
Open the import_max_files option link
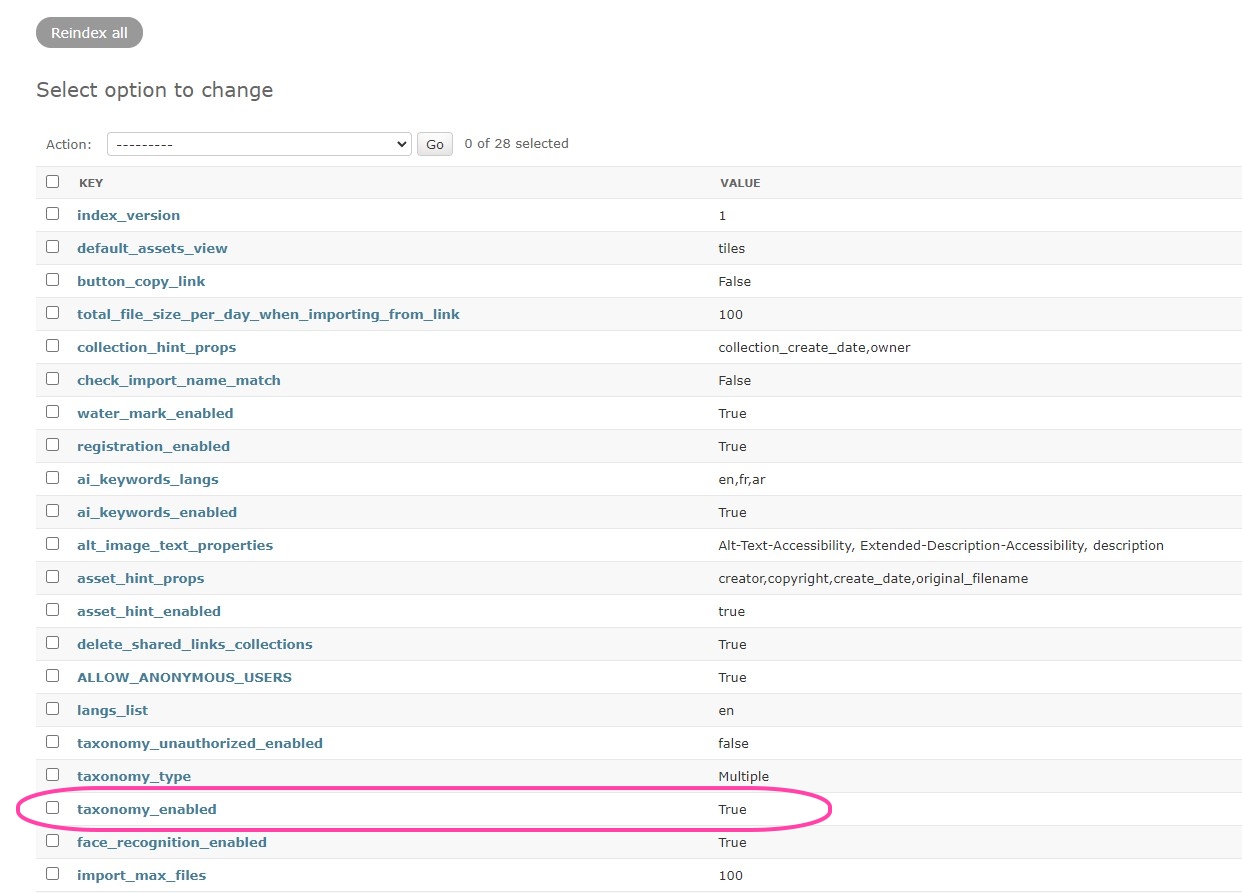[141, 875]
